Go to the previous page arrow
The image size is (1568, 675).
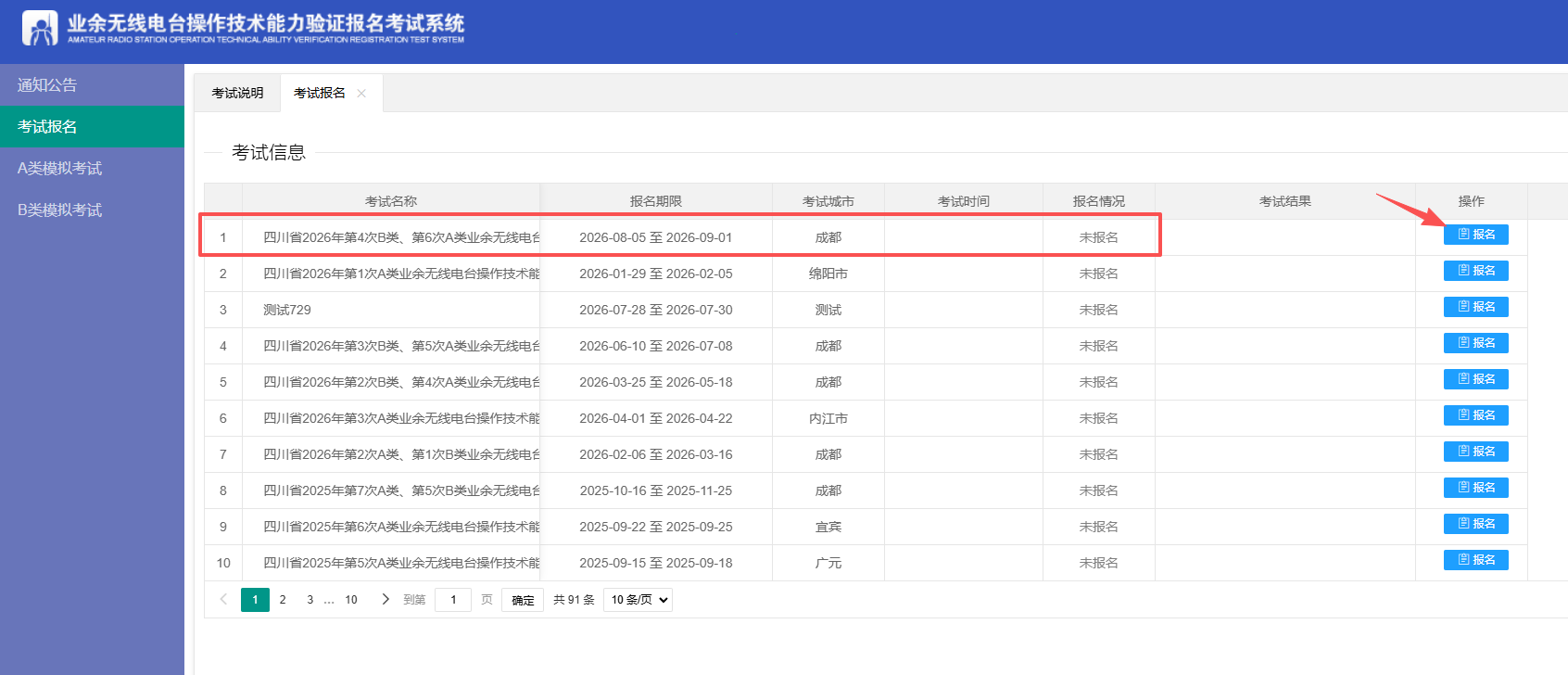(223, 599)
